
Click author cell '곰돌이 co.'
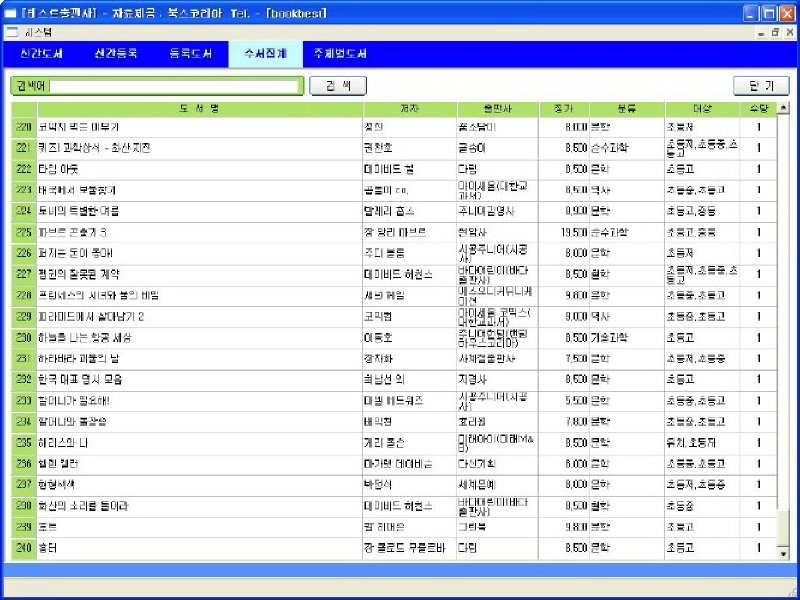(x=410, y=190)
